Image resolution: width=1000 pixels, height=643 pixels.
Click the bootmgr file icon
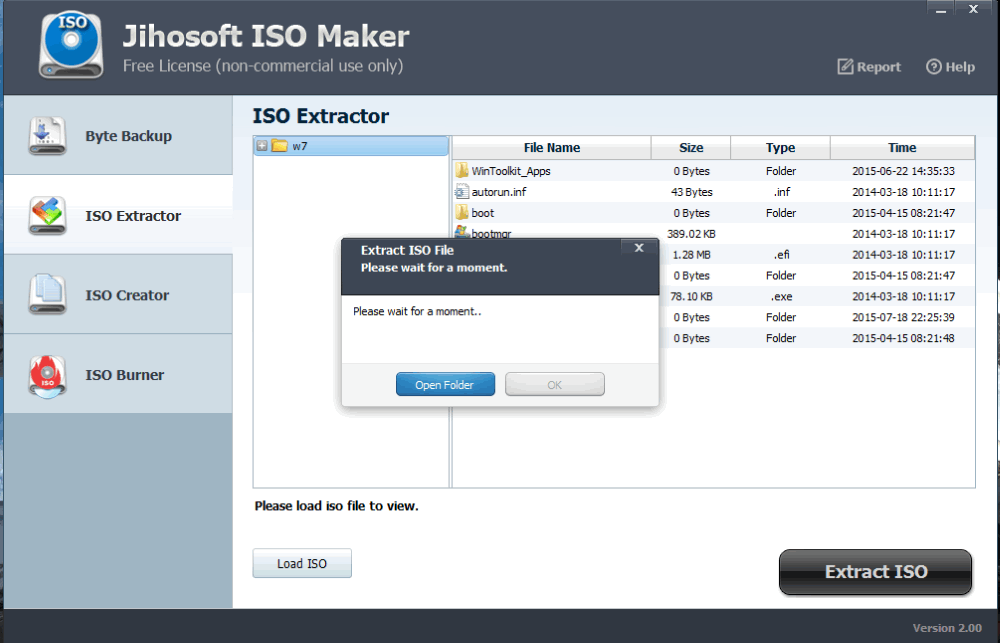click(462, 232)
